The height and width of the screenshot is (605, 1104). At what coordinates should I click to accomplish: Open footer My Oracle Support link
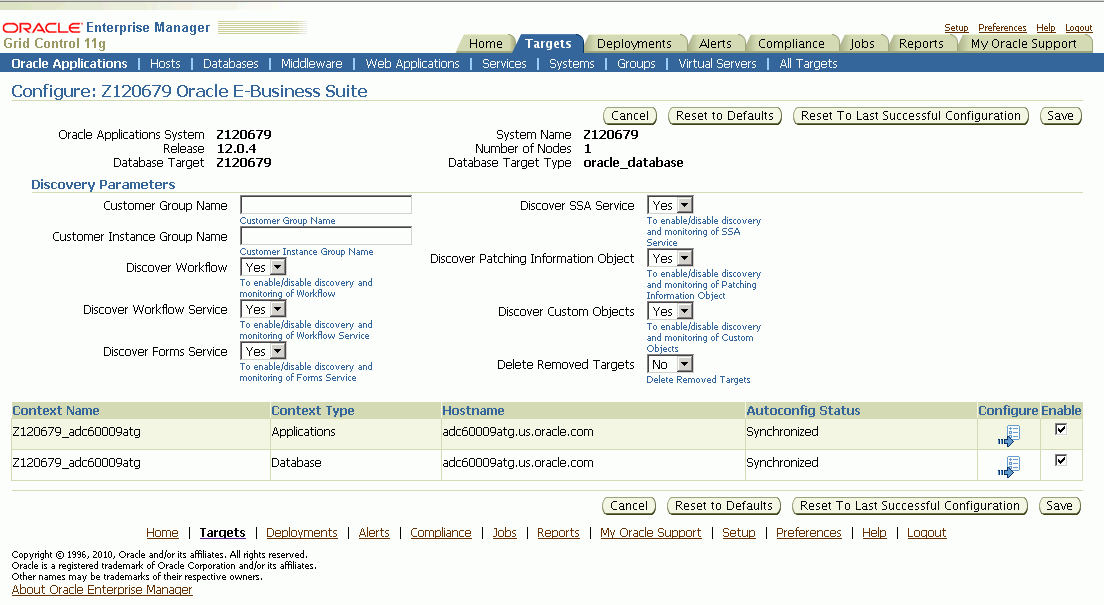pyautogui.click(x=651, y=532)
